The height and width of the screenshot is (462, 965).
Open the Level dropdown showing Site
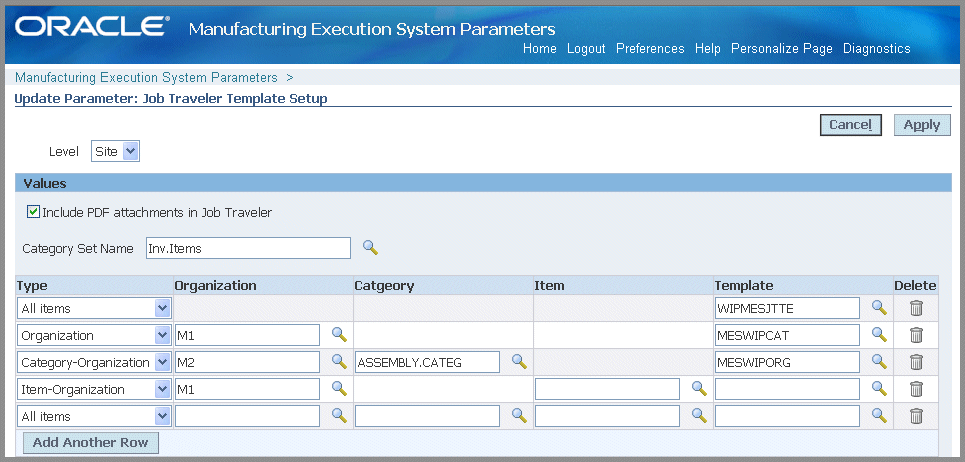pos(116,151)
